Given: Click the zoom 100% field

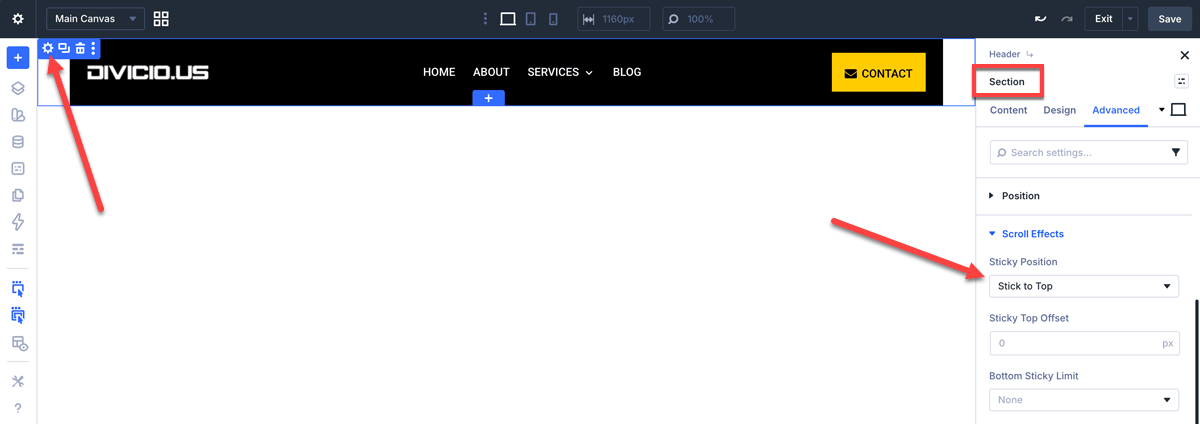Looking at the screenshot, I should (699, 19).
